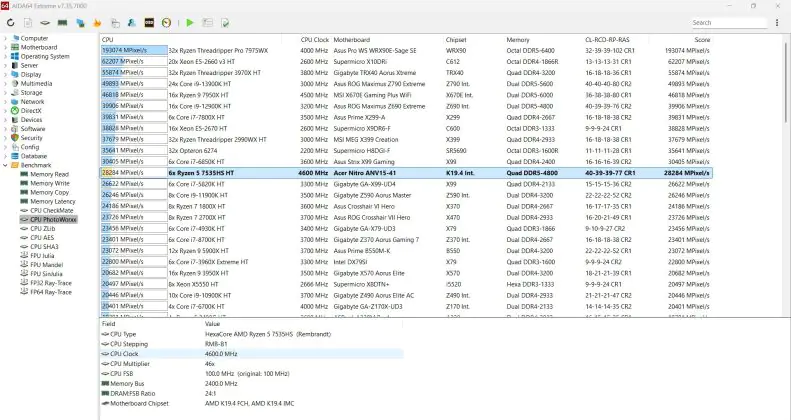Select the Memory Latency benchmark

(x=52, y=201)
